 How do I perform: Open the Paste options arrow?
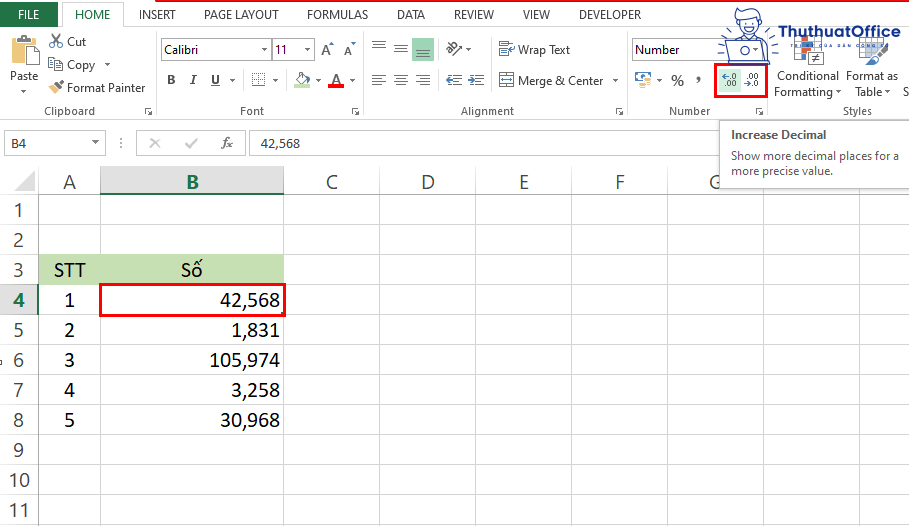(24, 92)
